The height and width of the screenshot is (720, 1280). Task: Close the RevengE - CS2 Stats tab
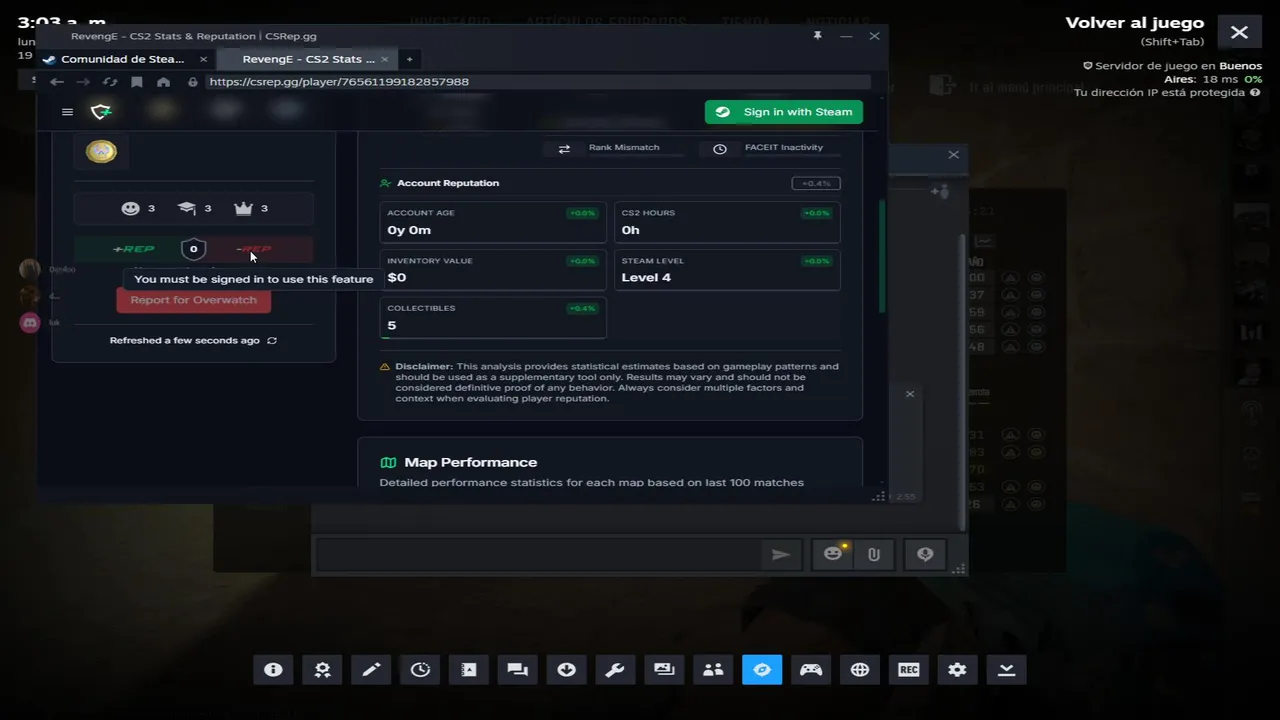[385, 59]
